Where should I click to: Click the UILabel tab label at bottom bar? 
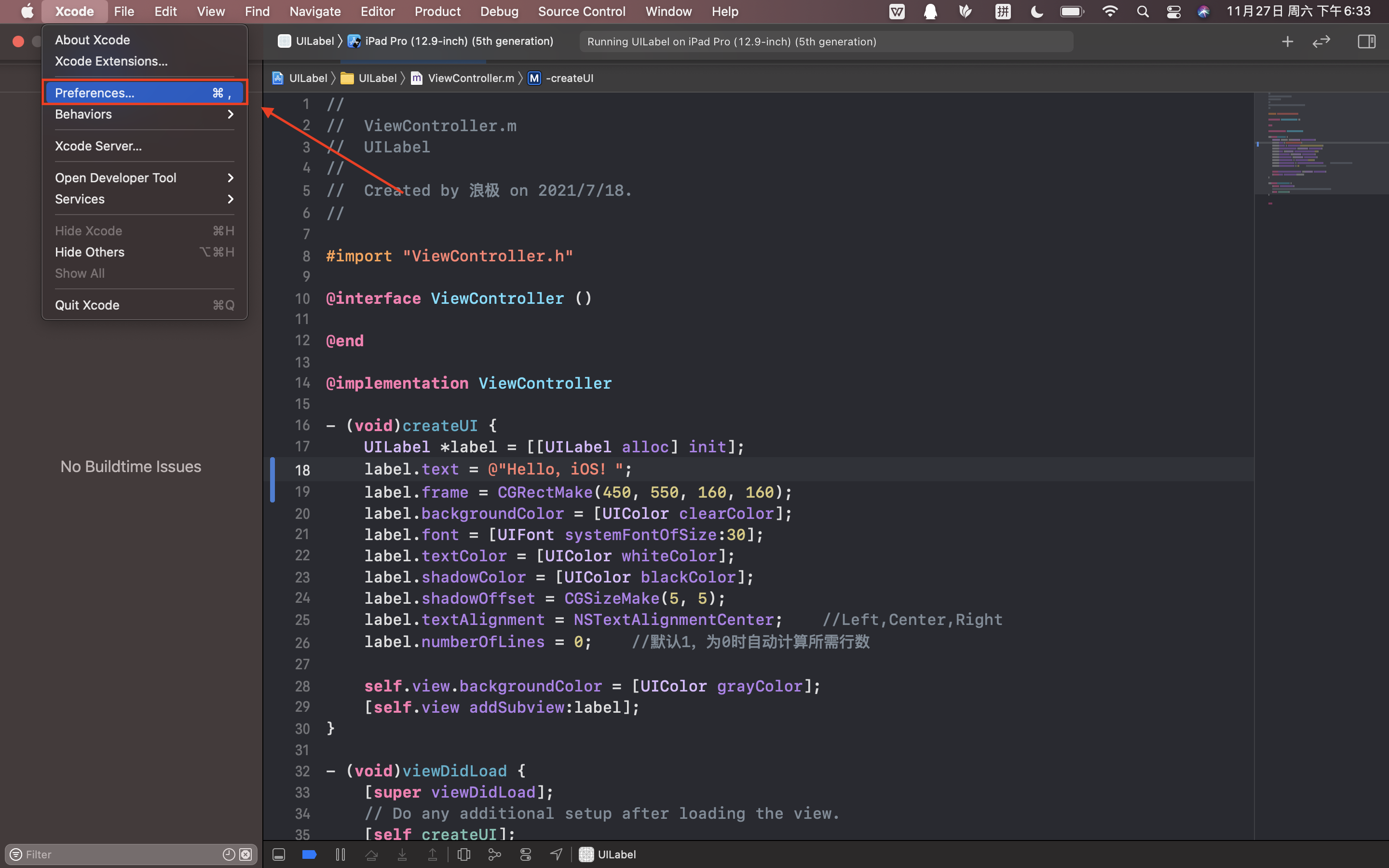point(617,854)
